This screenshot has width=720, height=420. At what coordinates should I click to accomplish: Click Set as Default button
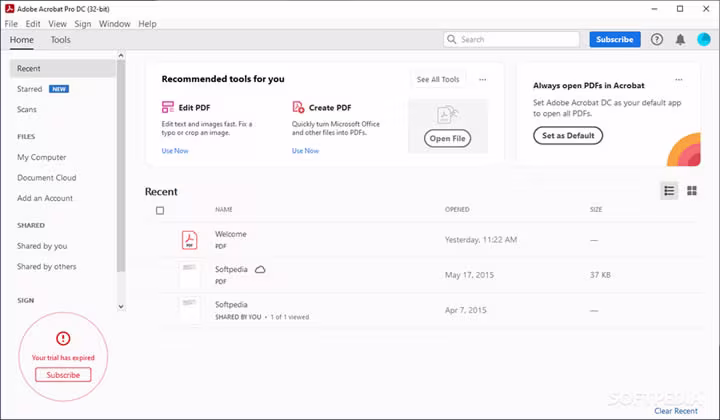pos(568,135)
